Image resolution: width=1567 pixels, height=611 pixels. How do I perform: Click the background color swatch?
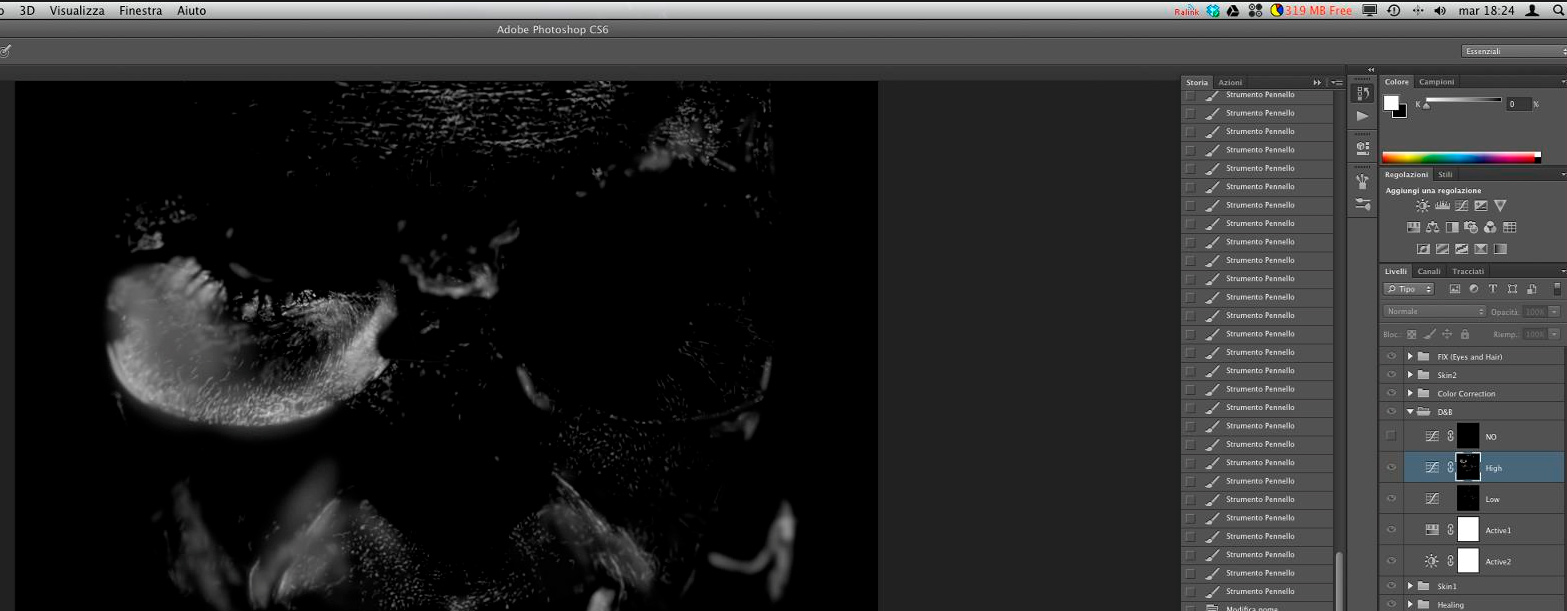(1401, 112)
